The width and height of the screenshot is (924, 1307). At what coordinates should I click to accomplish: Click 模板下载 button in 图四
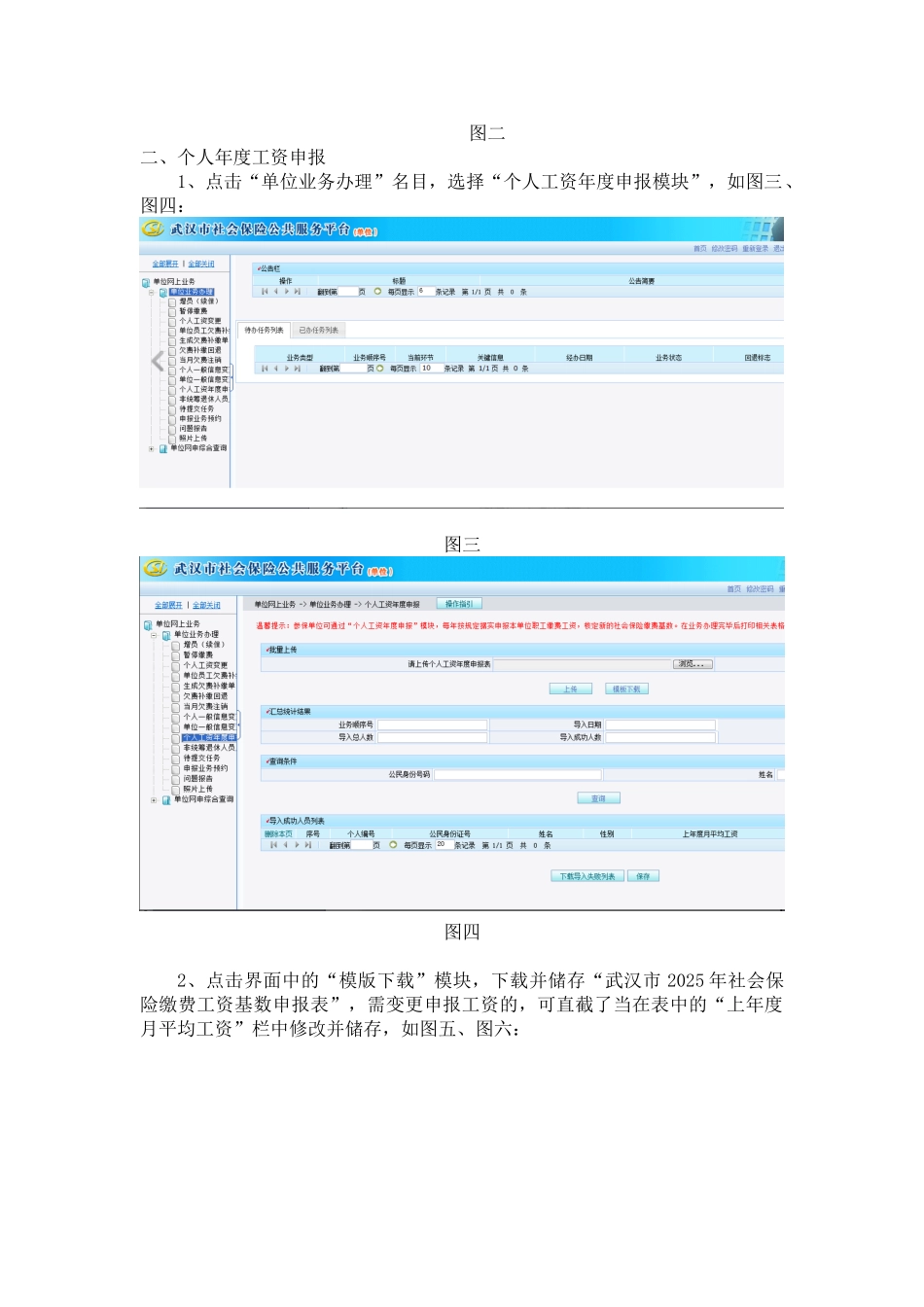point(626,689)
